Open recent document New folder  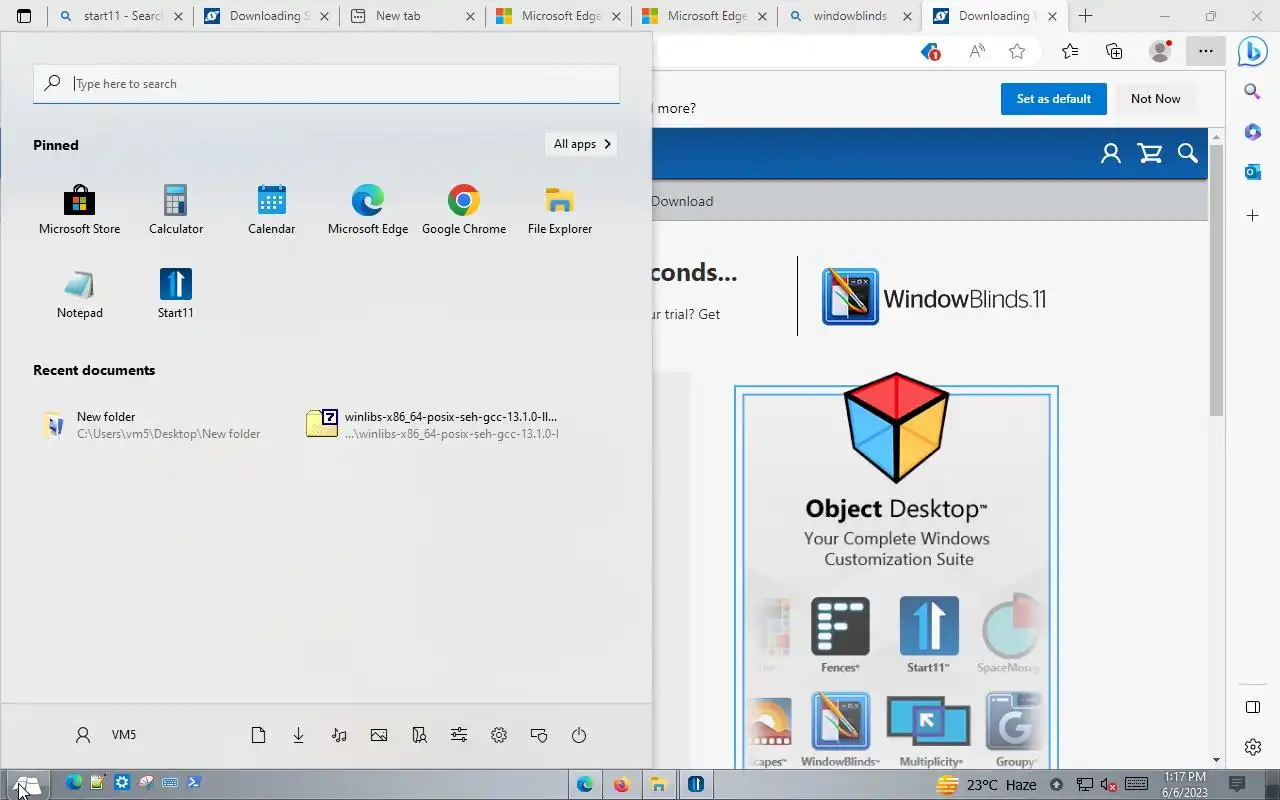click(152, 425)
